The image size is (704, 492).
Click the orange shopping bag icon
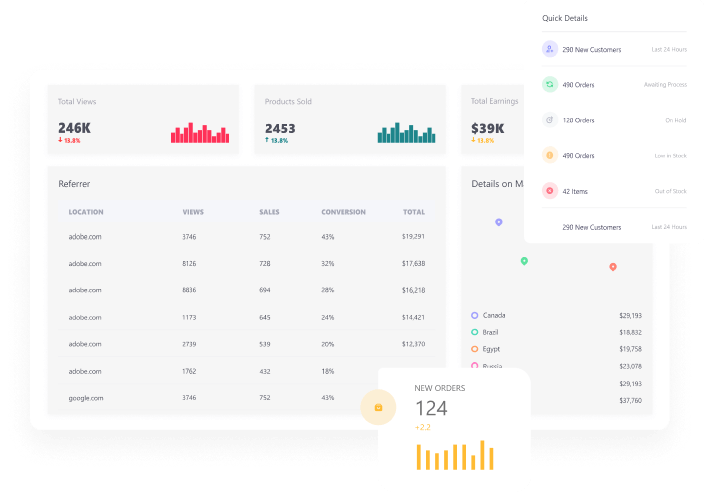pos(378,408)
